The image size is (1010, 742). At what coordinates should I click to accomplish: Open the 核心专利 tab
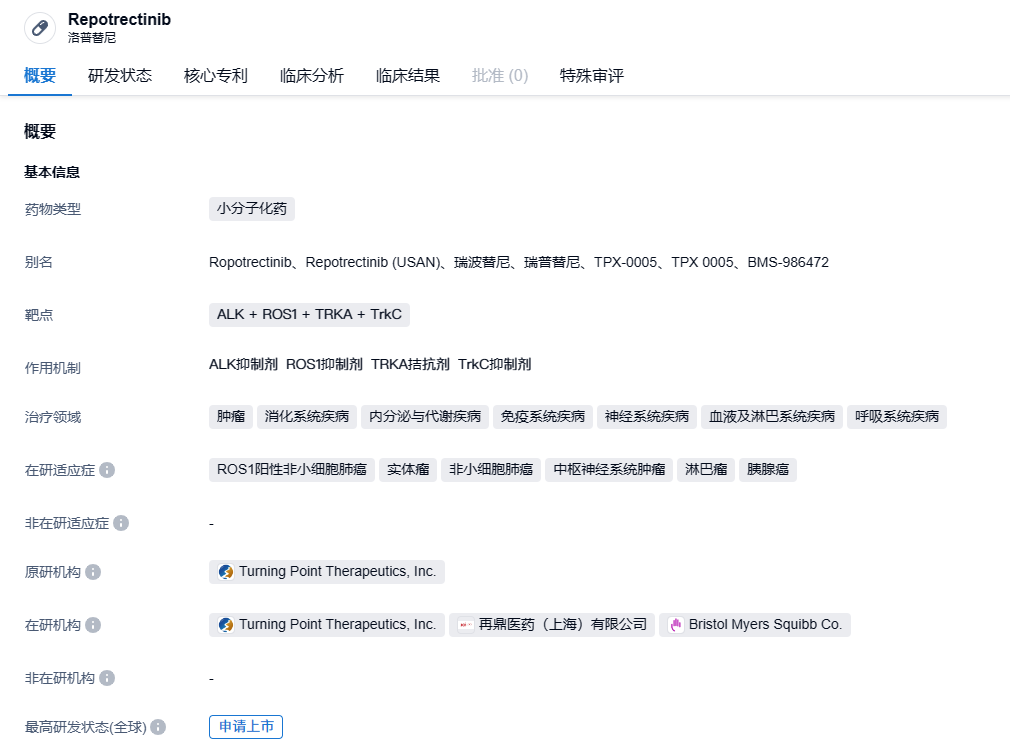pyautogui.click(x=216, y=76)
